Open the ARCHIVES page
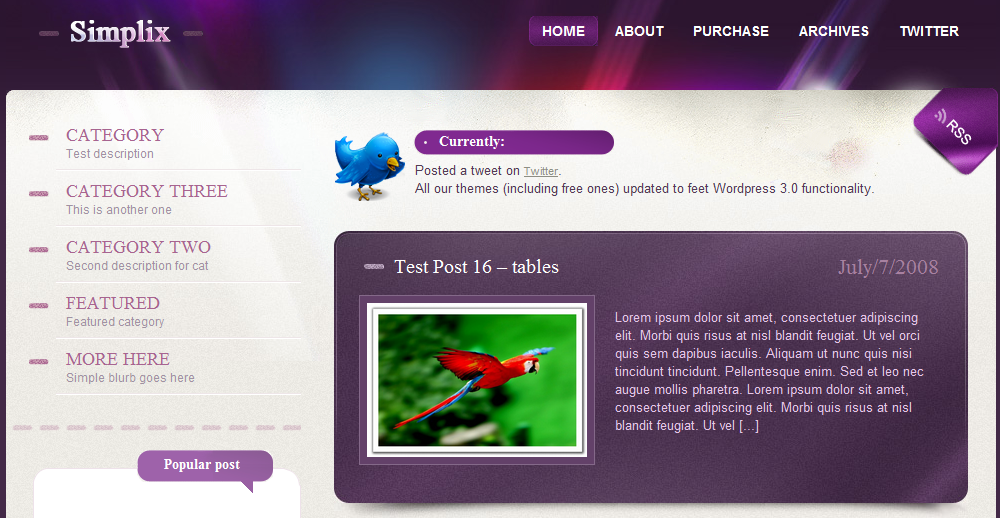The height and width of the screenshot is (518, 1000). point(834,31)
